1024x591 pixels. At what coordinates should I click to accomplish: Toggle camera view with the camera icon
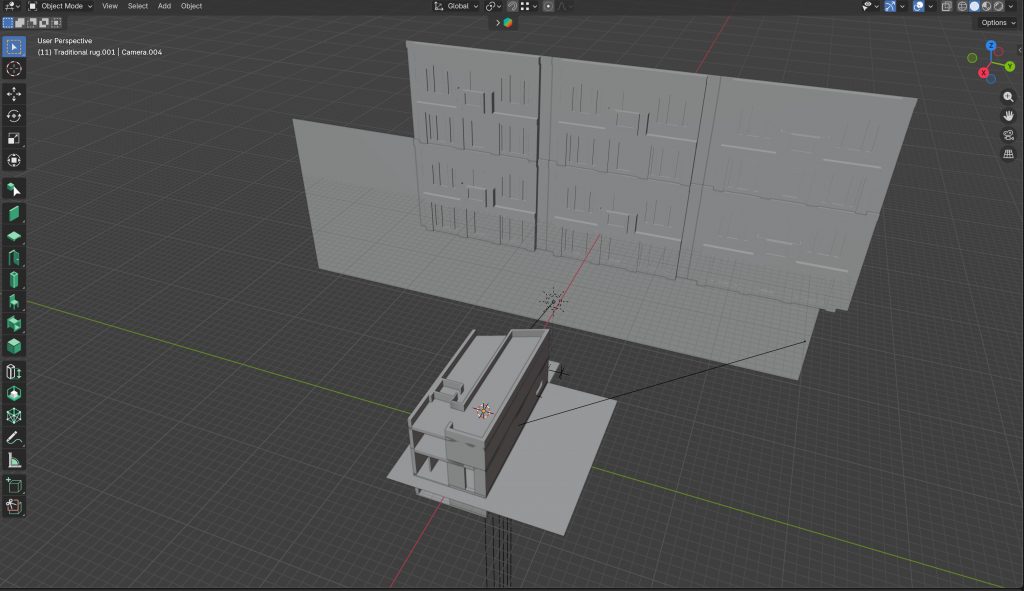tap(1008, 135)
